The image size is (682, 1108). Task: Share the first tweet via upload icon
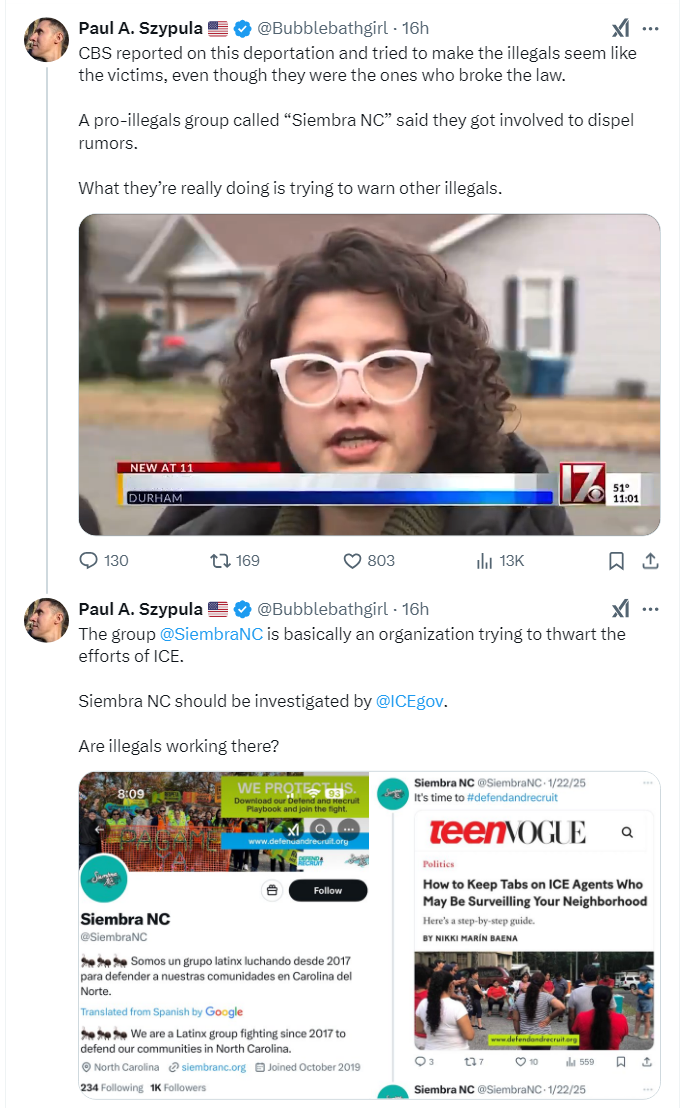coord(650,561)
